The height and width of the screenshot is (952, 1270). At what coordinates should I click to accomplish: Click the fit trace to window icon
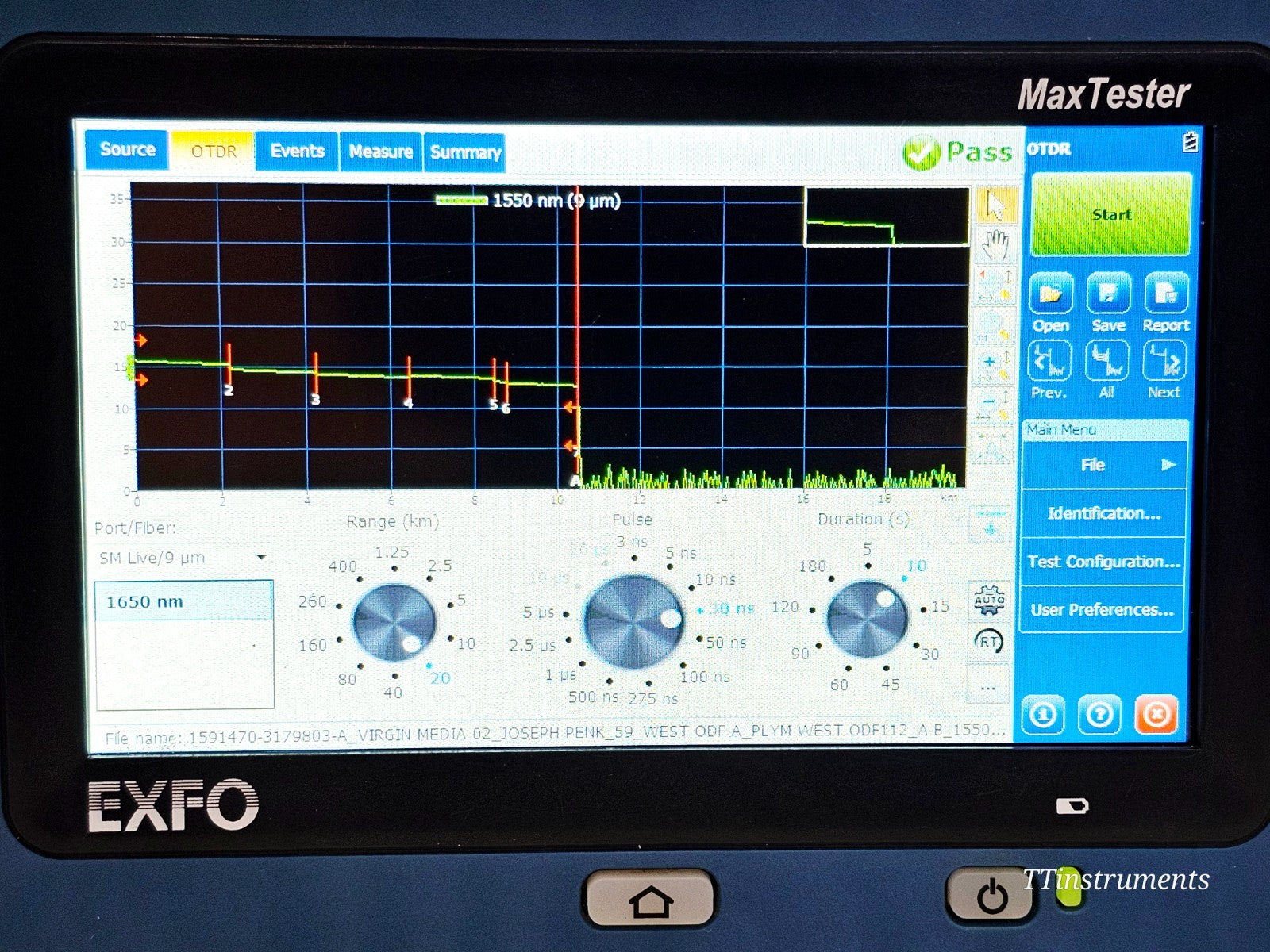pos(994,447)
